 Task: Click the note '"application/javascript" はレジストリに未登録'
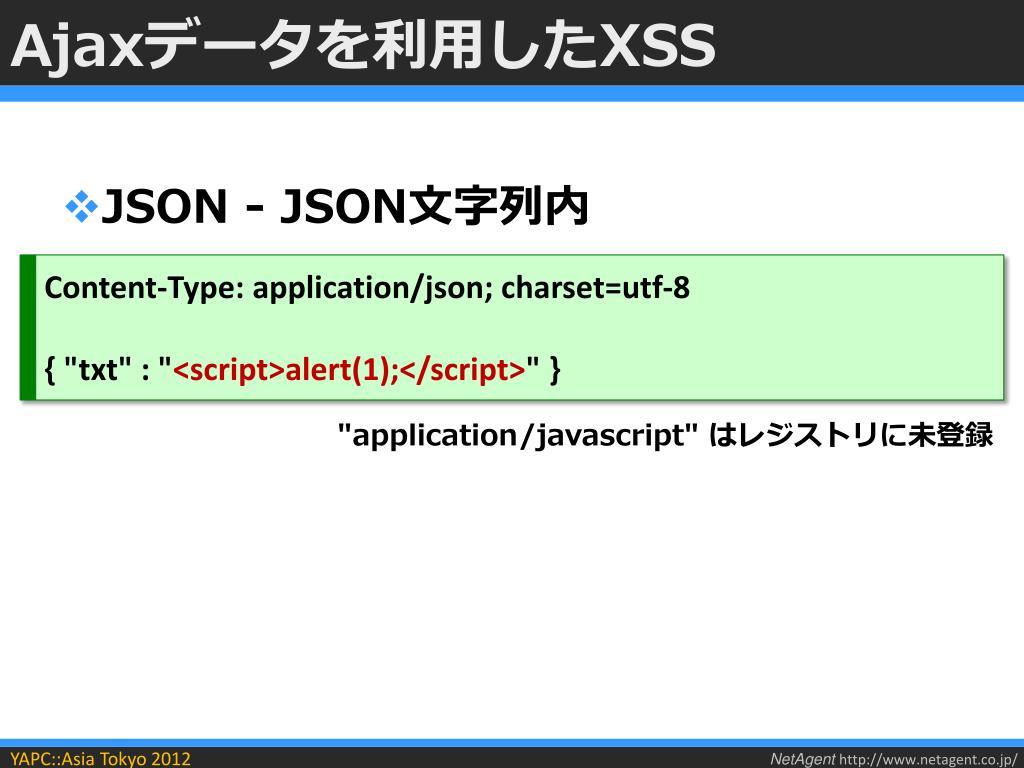666,436
